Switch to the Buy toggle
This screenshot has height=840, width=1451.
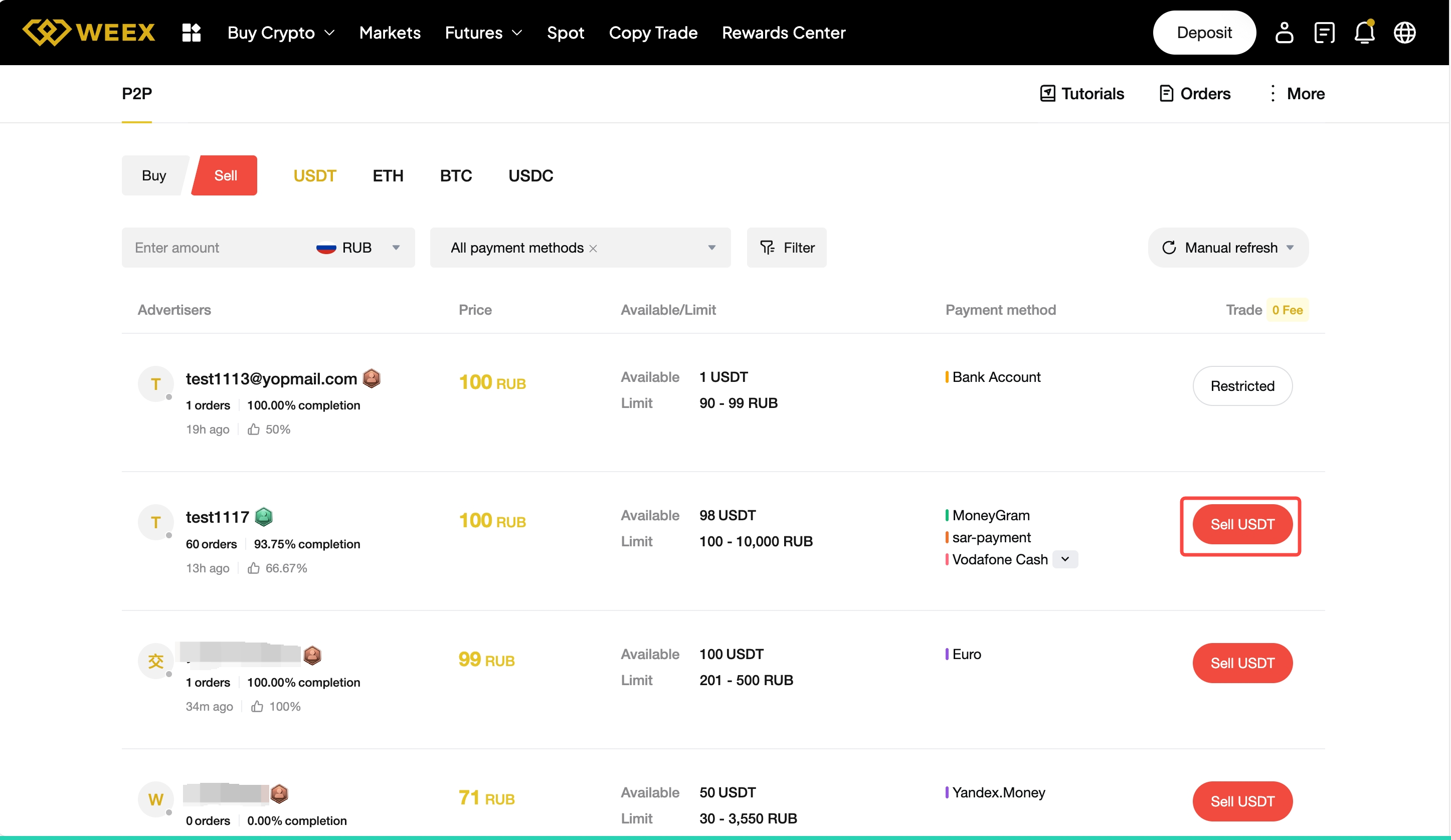pos(154,175)
